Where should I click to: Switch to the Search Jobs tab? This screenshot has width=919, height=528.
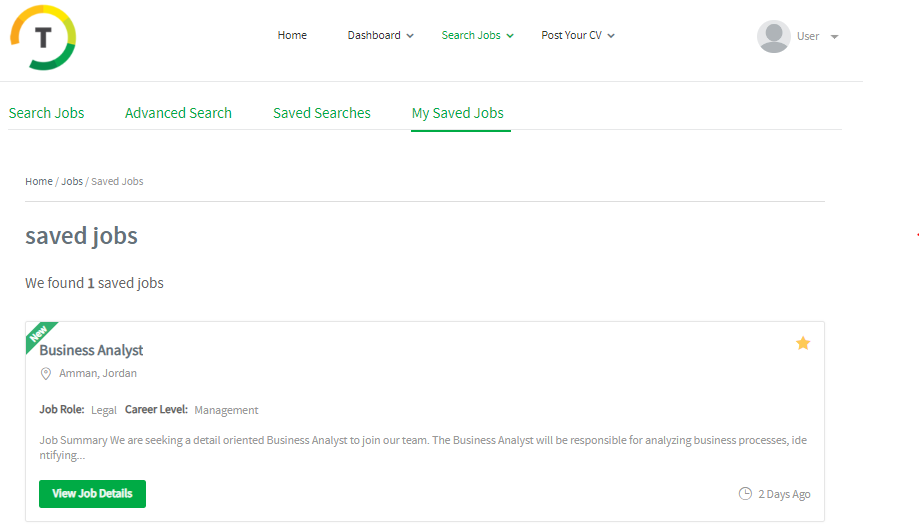click(46, 113)
